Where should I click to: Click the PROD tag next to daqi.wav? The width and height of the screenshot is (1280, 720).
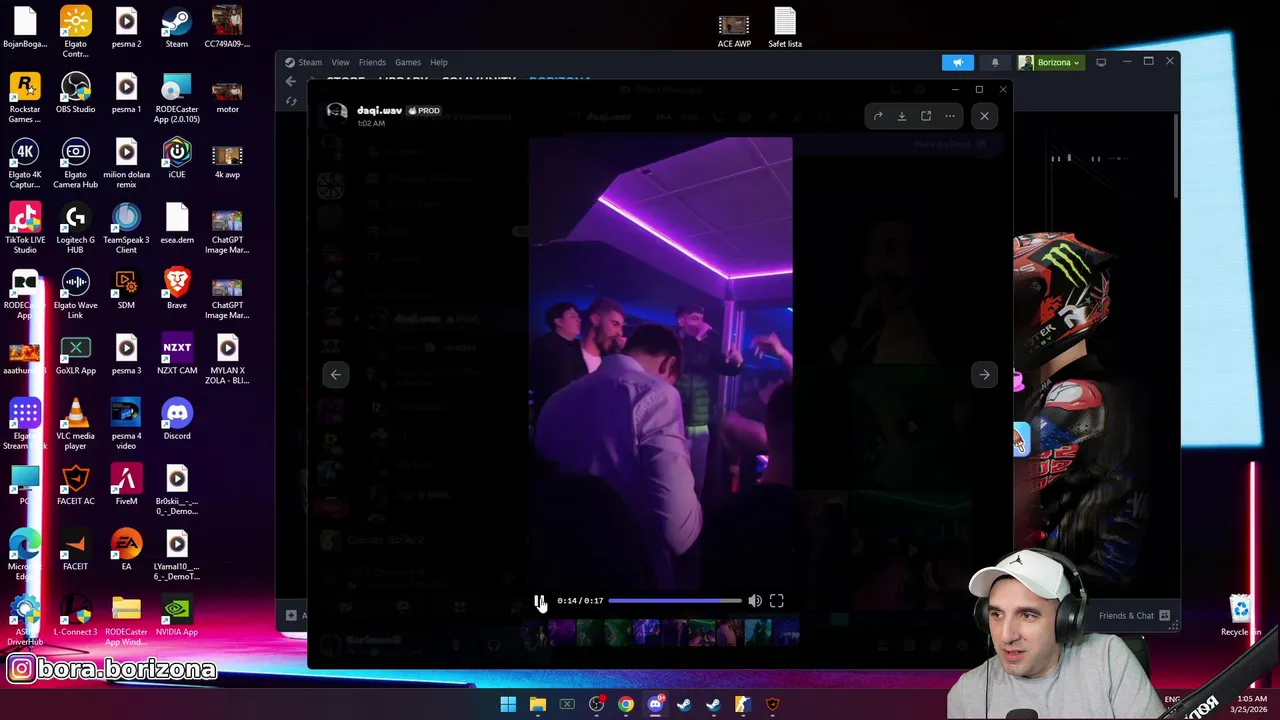424,111
